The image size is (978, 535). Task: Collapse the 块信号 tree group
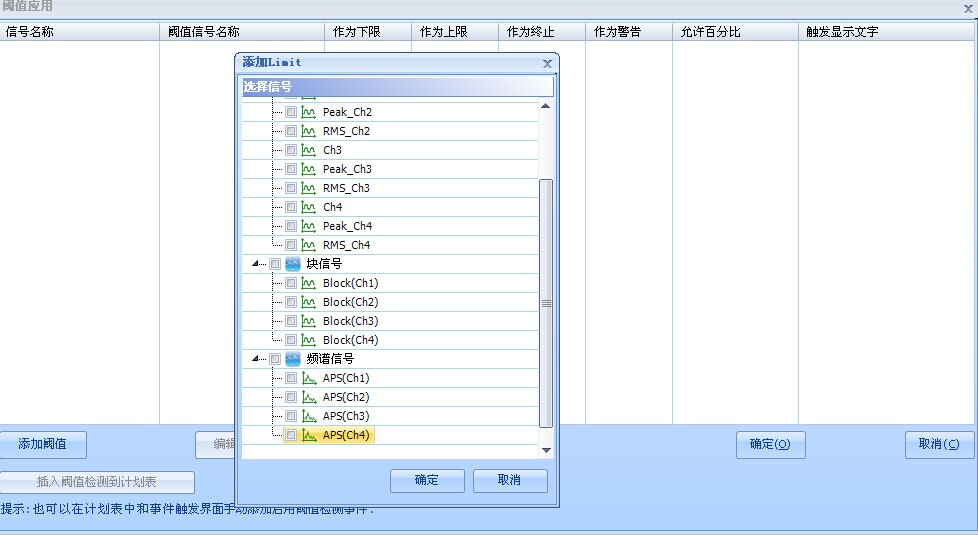[x=256, y=264]
